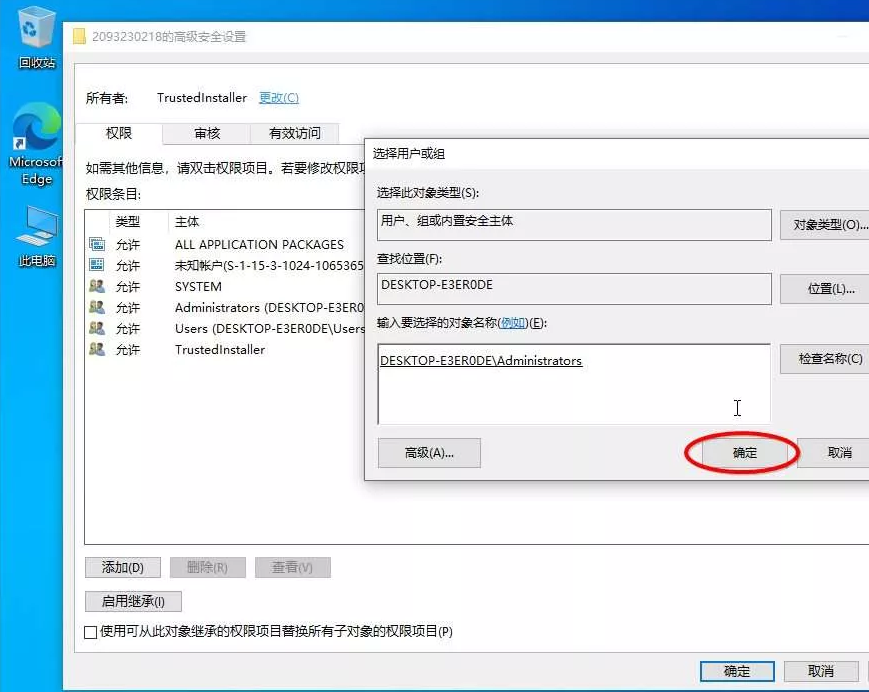Click the 添加(D) button
Image resolution: width=869 pixels, height=692 pixels.
pos(122,567)
